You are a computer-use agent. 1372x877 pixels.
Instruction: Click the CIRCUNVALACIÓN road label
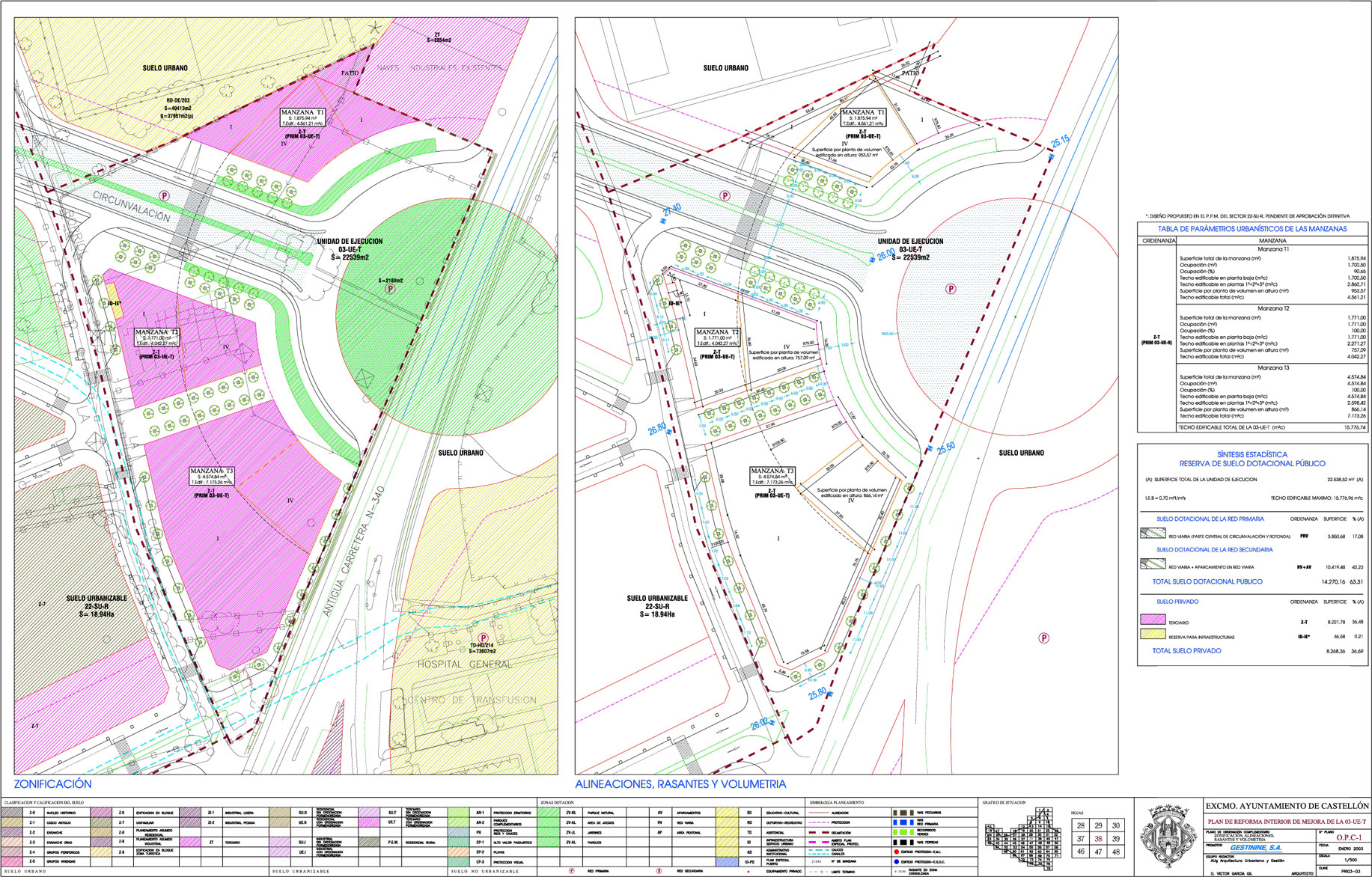132,207
